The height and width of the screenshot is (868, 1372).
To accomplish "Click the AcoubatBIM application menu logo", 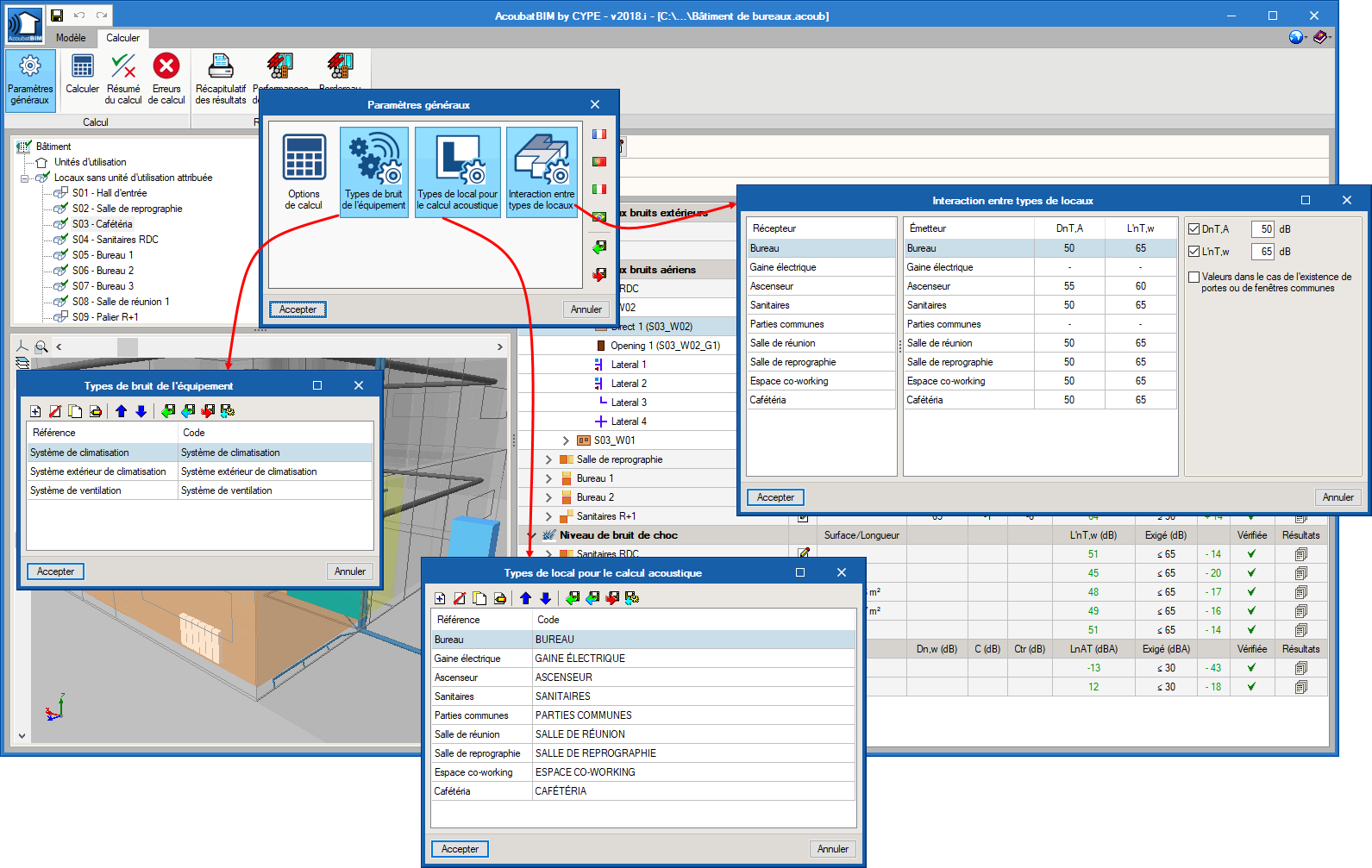I will (x=25, y=26).
